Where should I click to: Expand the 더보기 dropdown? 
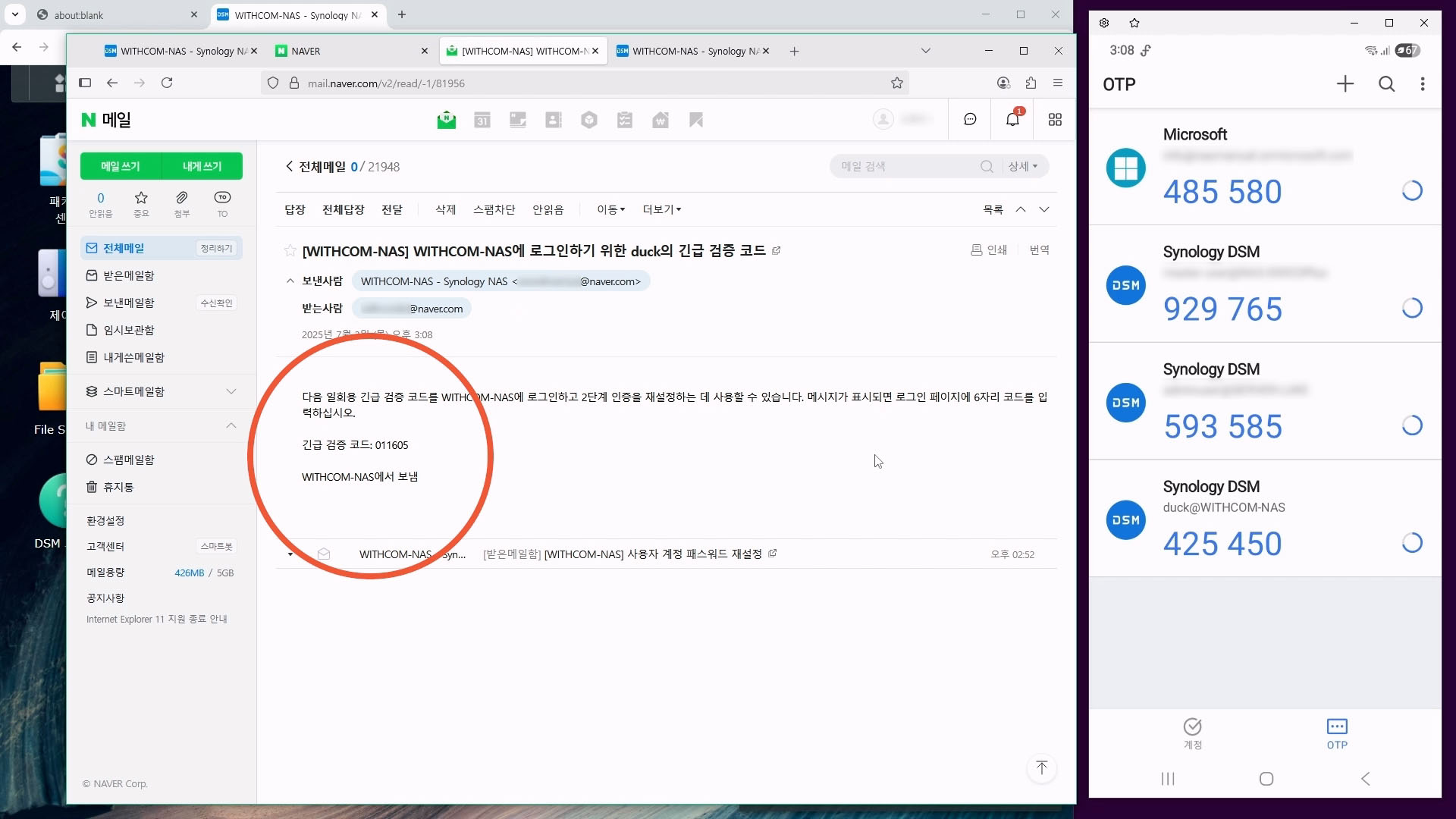click(661, 210)
